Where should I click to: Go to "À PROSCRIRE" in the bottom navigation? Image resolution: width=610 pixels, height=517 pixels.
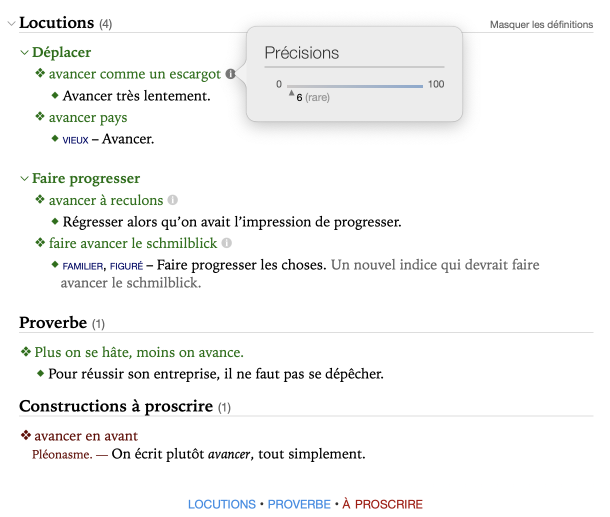coord(382,505)
